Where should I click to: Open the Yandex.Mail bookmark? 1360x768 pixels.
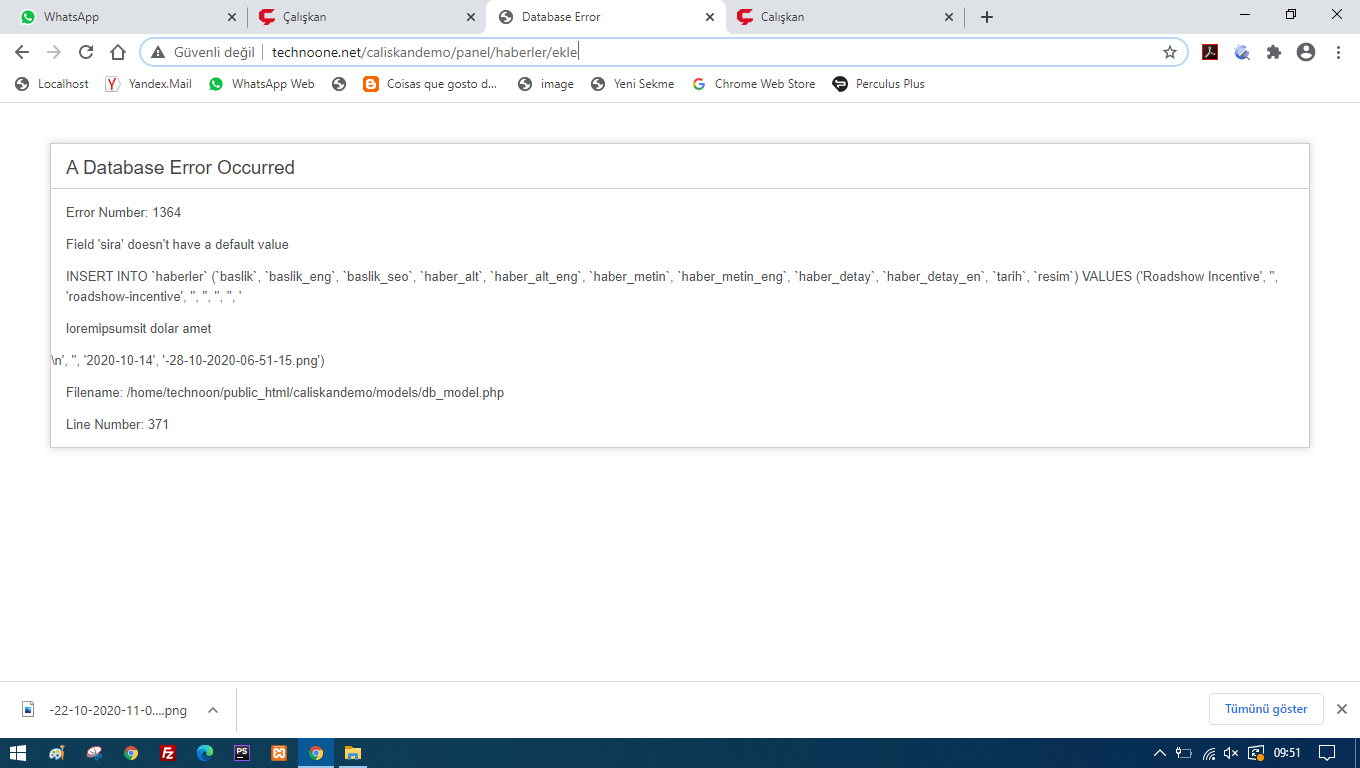(x=149, y=84)
